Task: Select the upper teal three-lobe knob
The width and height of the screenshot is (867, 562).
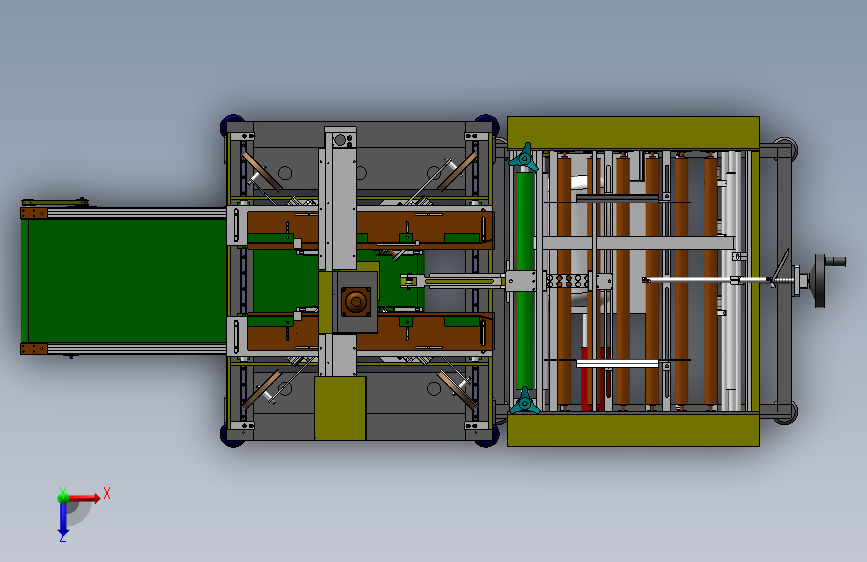Action: click(x=523, y=158)
